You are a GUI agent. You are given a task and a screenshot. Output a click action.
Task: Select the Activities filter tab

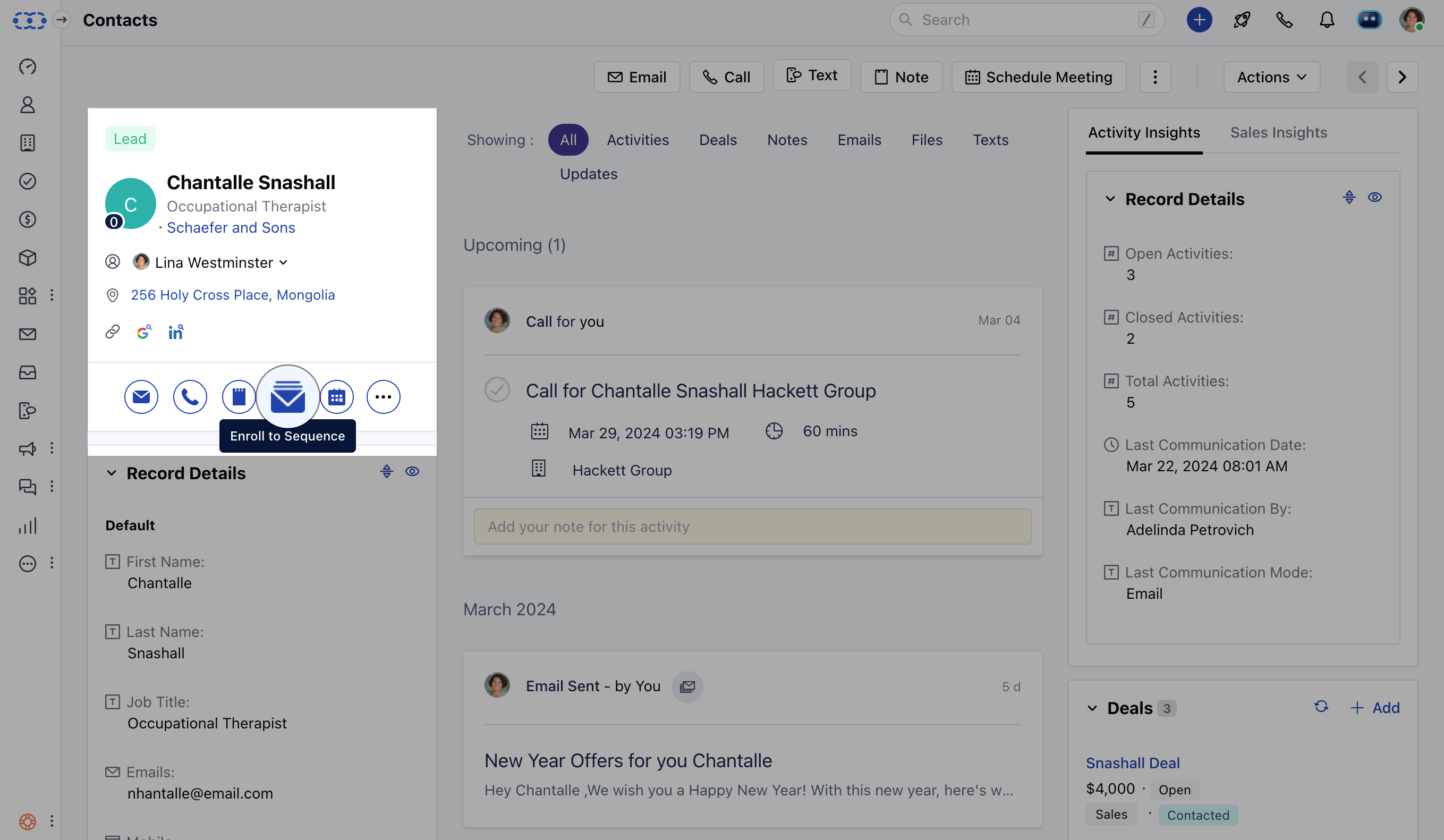point(638,140)
